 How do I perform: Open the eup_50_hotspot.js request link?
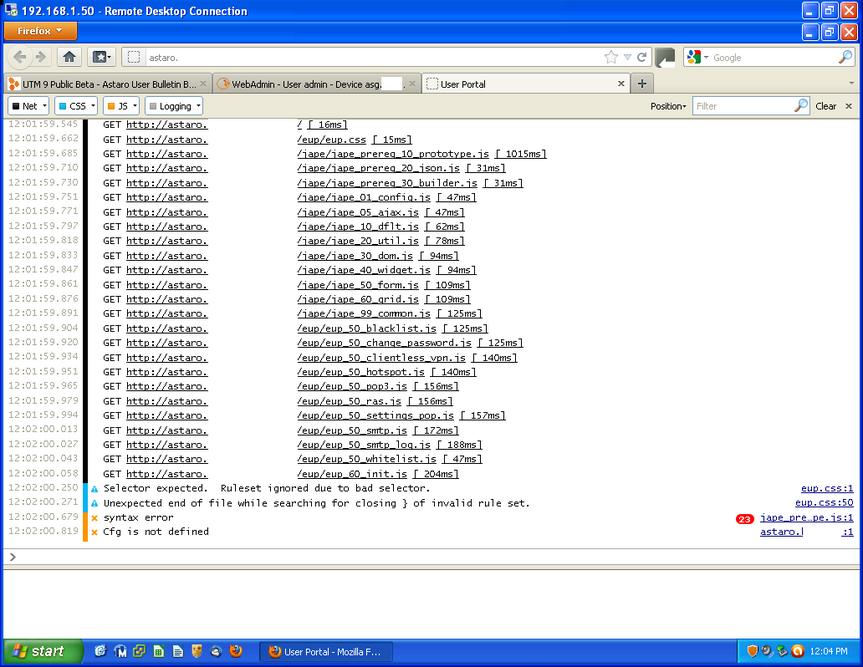(x=361, y=372)
